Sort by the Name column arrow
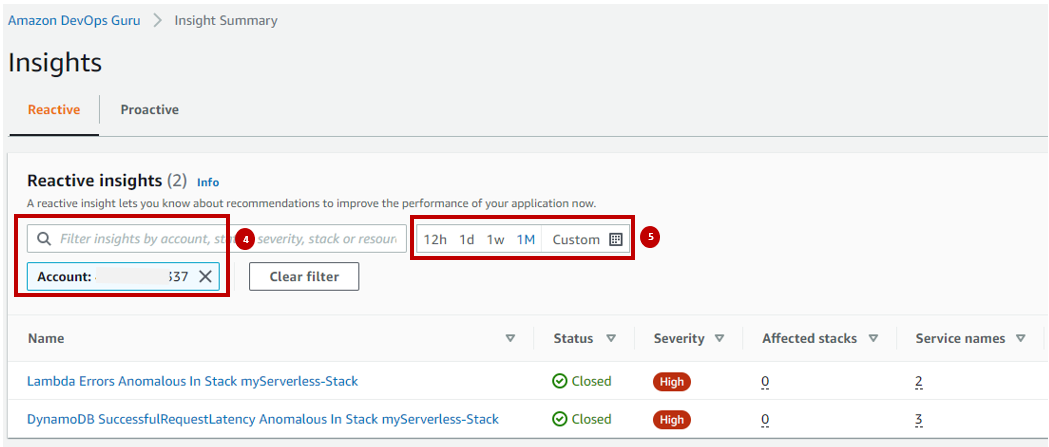The height and width of the screenshot is (447, 1049). coord(510,339)
